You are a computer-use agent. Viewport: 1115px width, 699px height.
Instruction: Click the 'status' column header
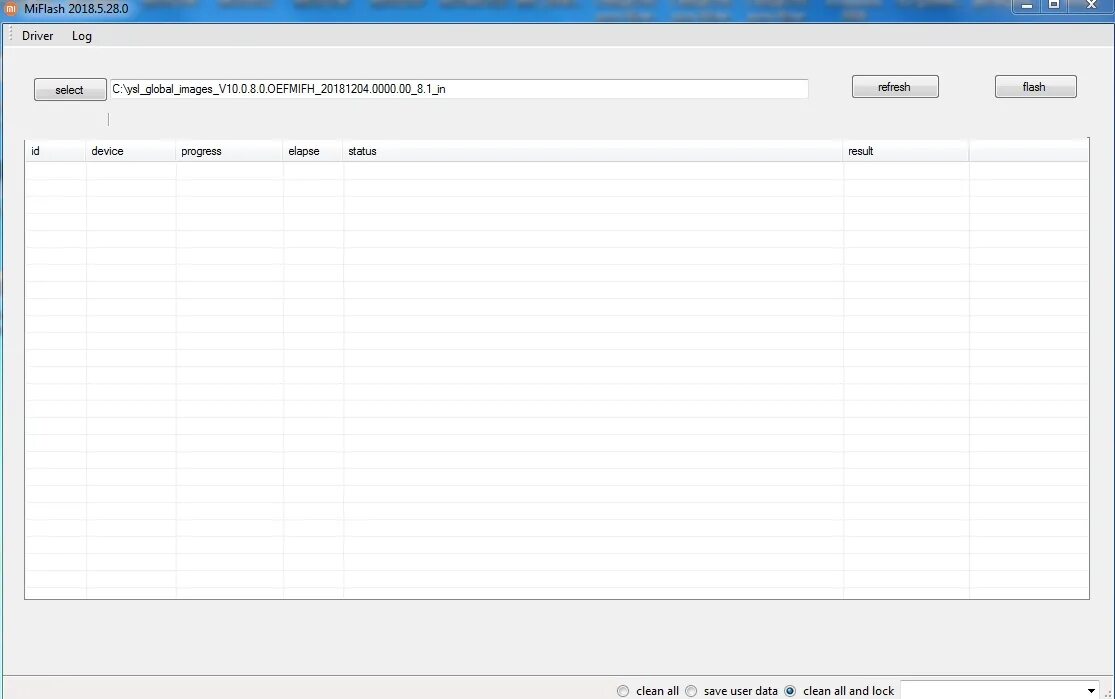click(x=593, y=151)
